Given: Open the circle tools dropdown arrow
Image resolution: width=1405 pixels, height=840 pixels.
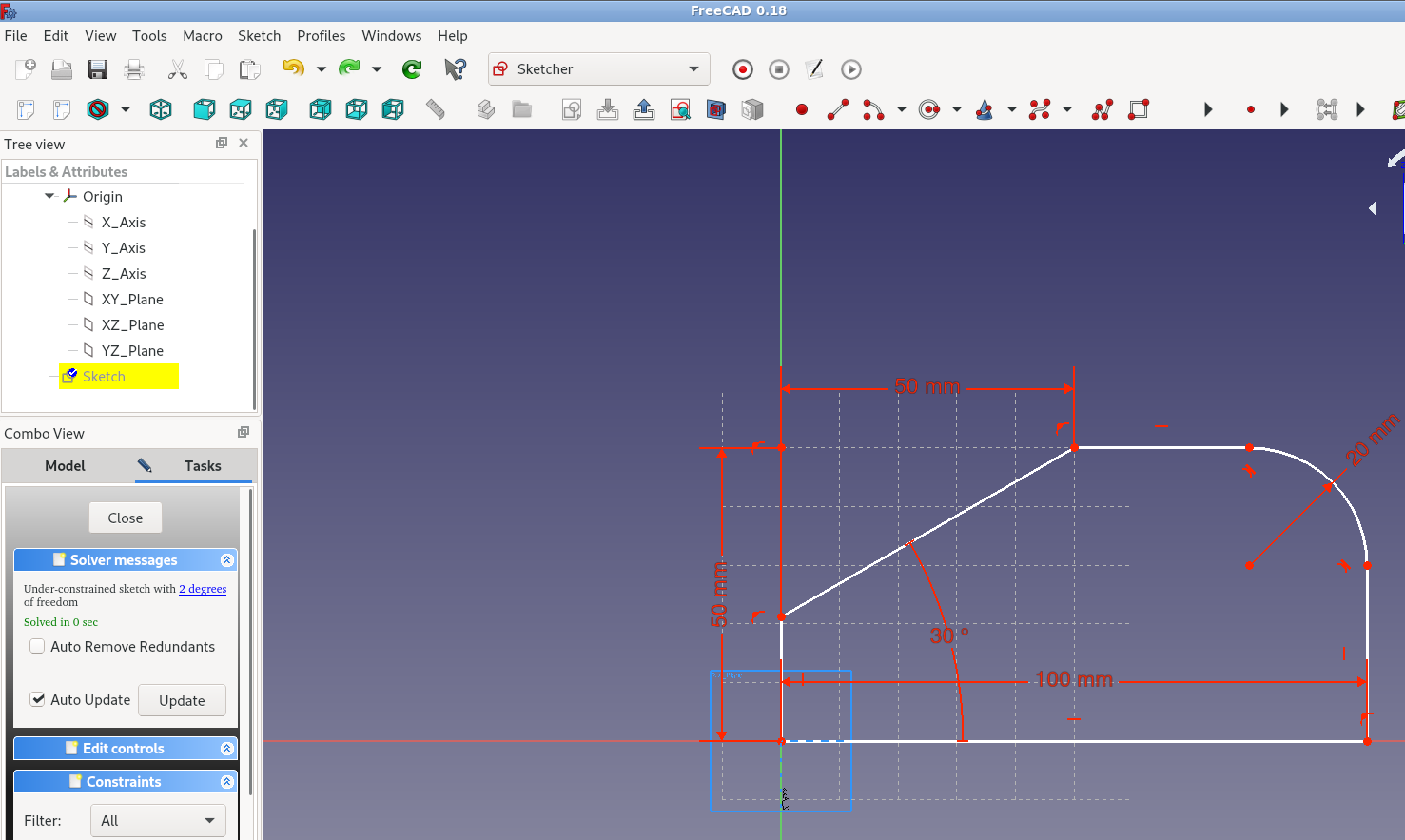Looking at the screenshot, I should point(957,109).
